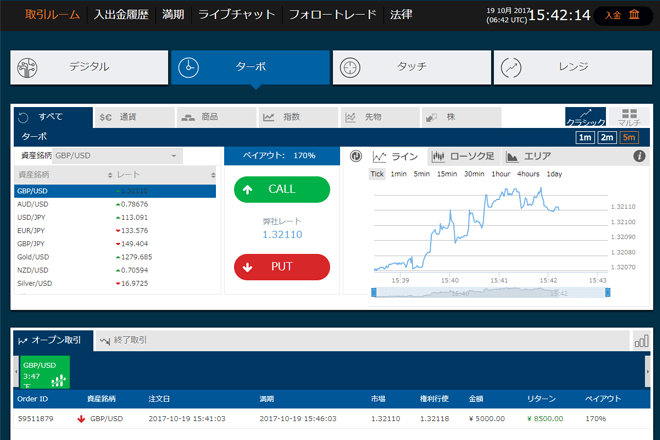Click the red down arrow on order 59511879
The height and width of the screenshot is (440, 660).
[81, 419]
